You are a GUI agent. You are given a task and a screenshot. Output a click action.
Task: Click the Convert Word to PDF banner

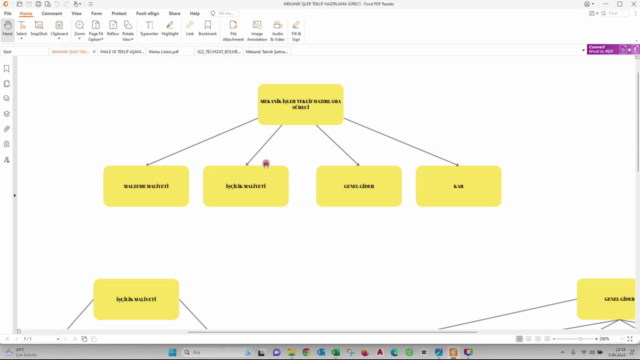coord(603,49)
